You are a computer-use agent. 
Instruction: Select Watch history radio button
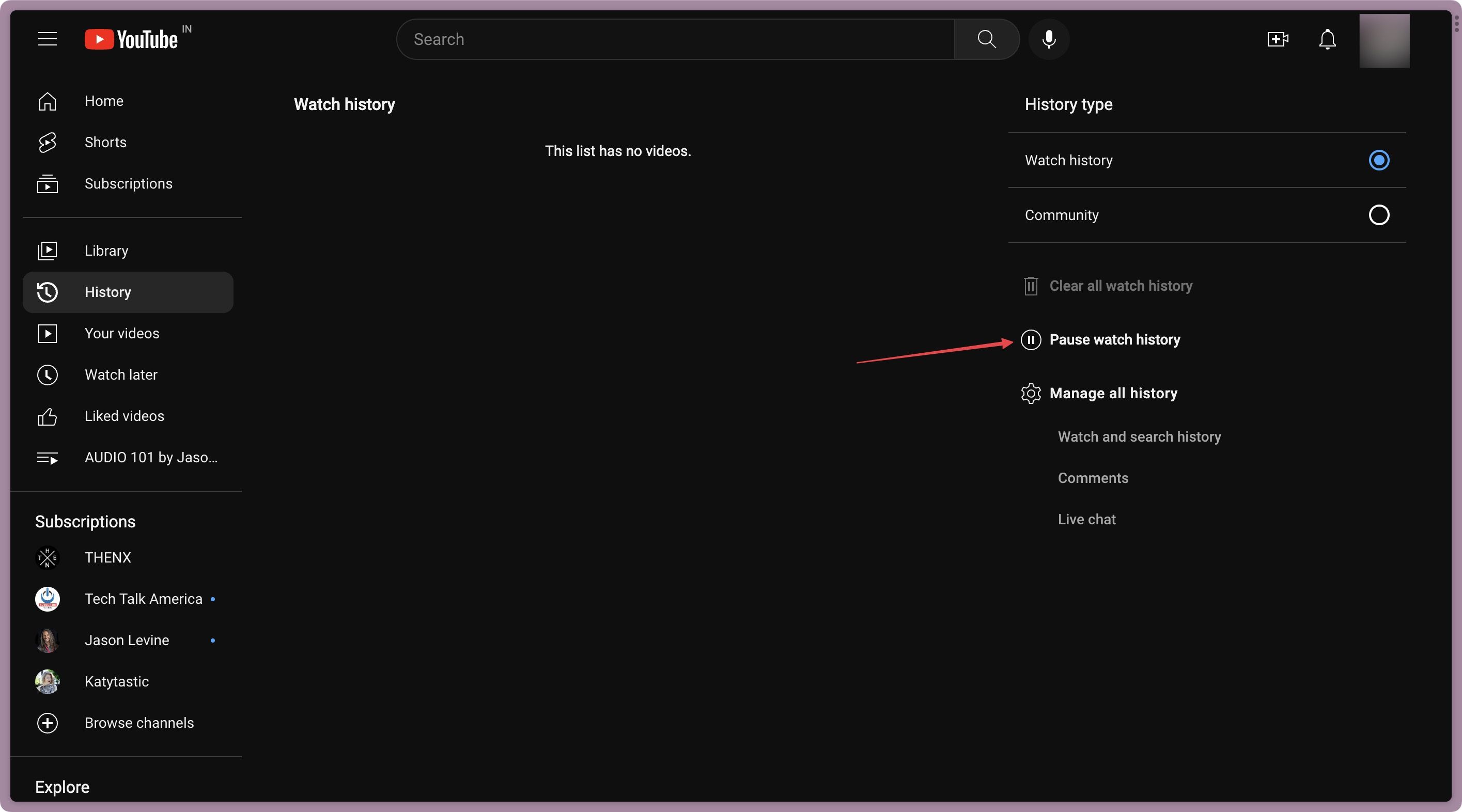click(1380, 160)
